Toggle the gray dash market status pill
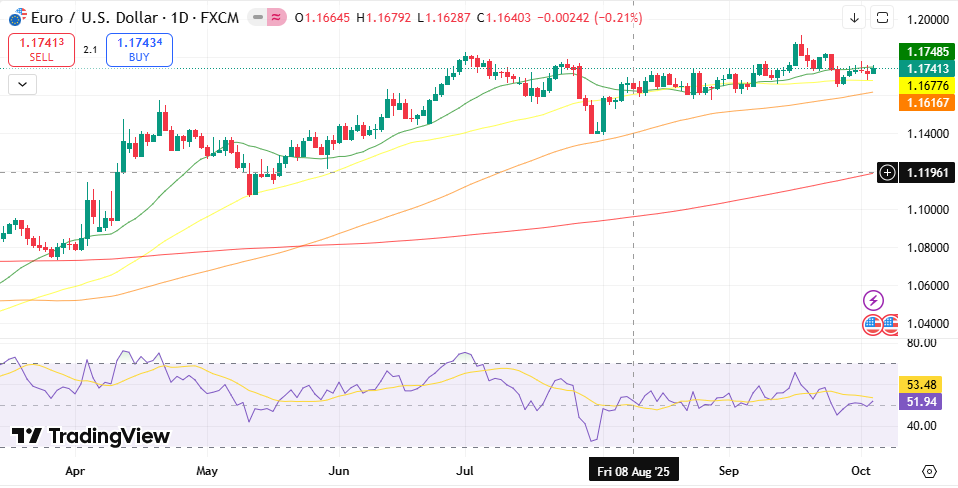Screen dimensions: 958x488 pos(258,18)
